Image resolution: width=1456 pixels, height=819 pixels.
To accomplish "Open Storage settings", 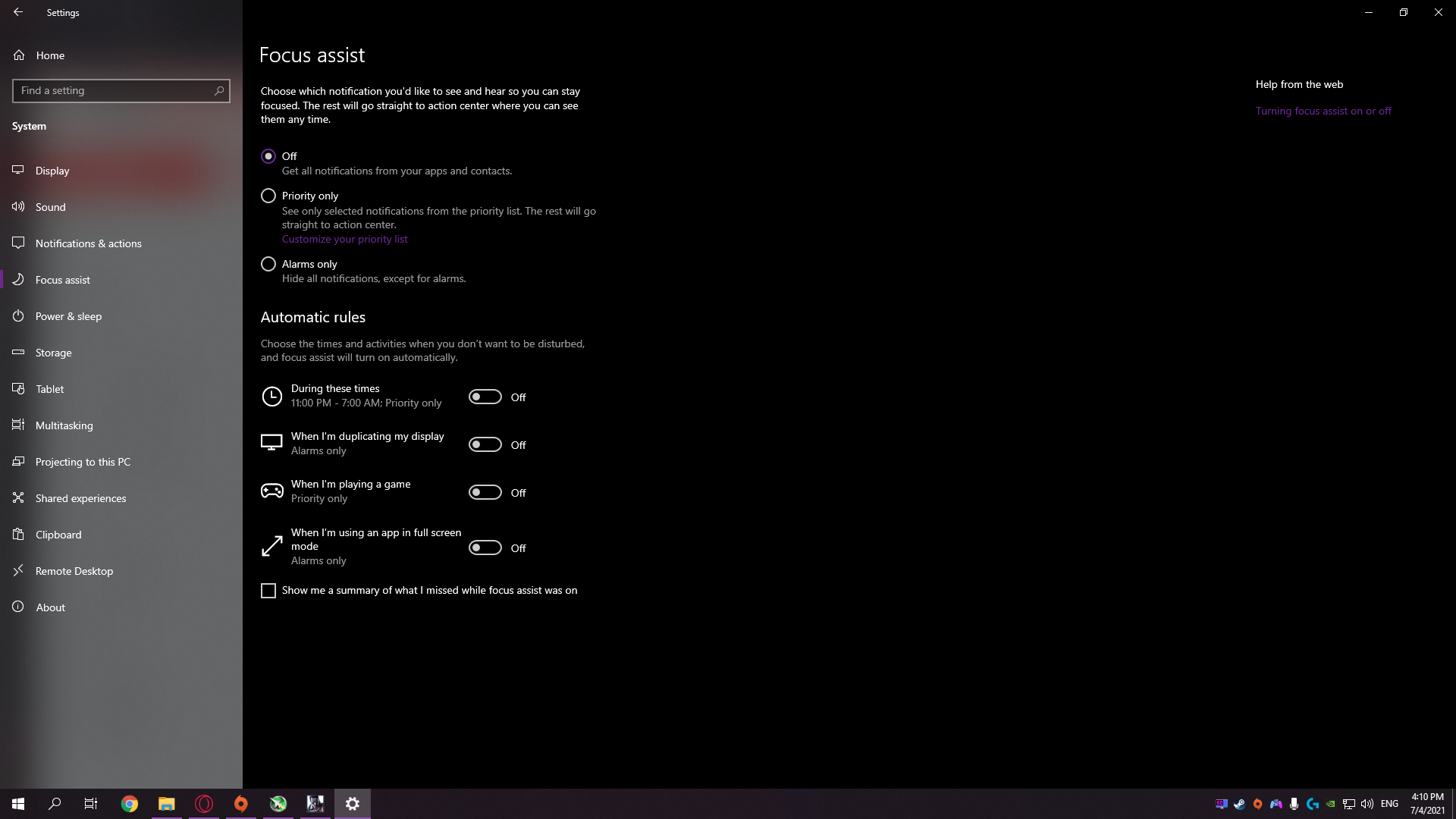I will tap(121, 353).
